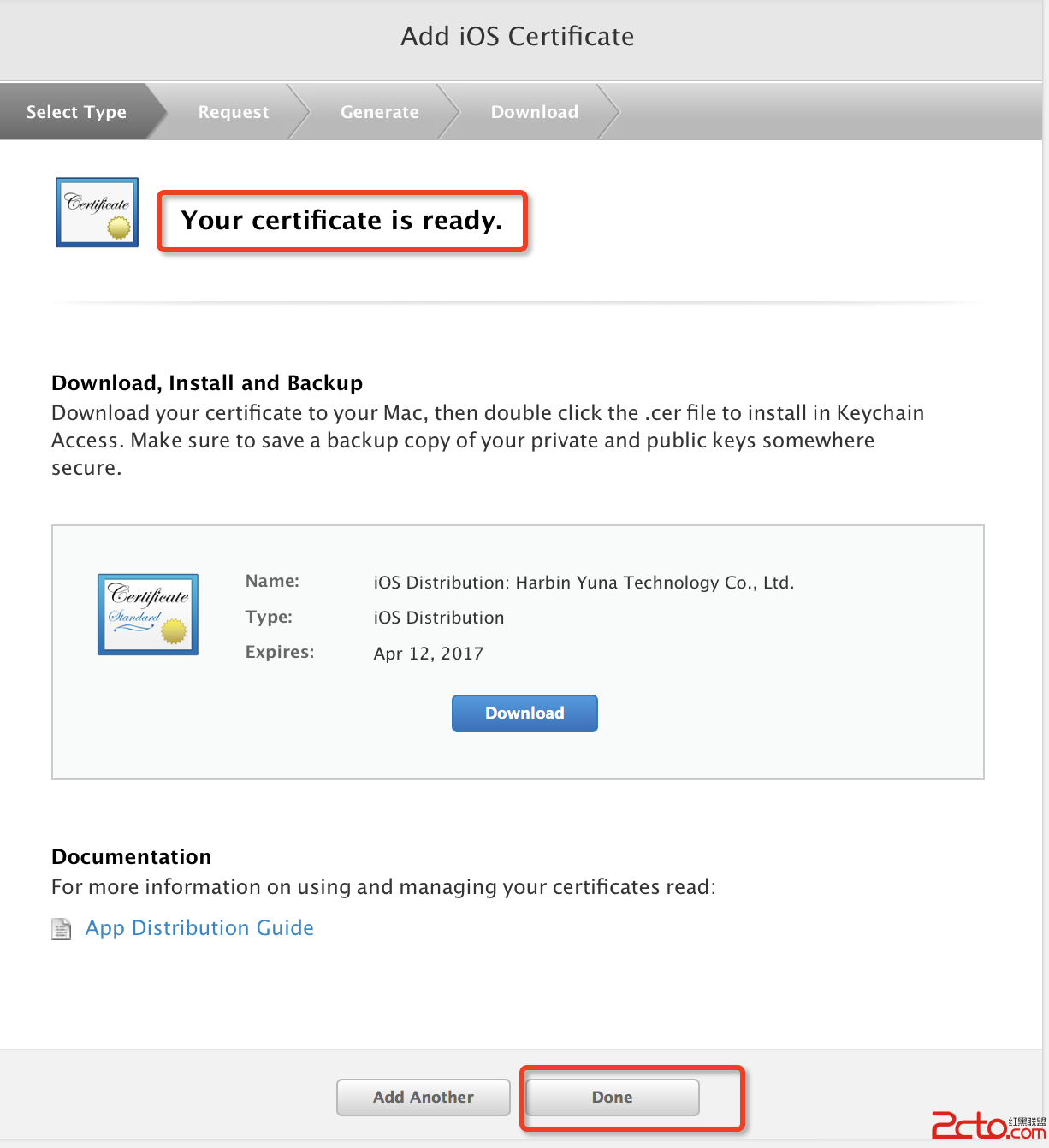
Task: Open the App Distribution Guide link
Action: (199, 928)
